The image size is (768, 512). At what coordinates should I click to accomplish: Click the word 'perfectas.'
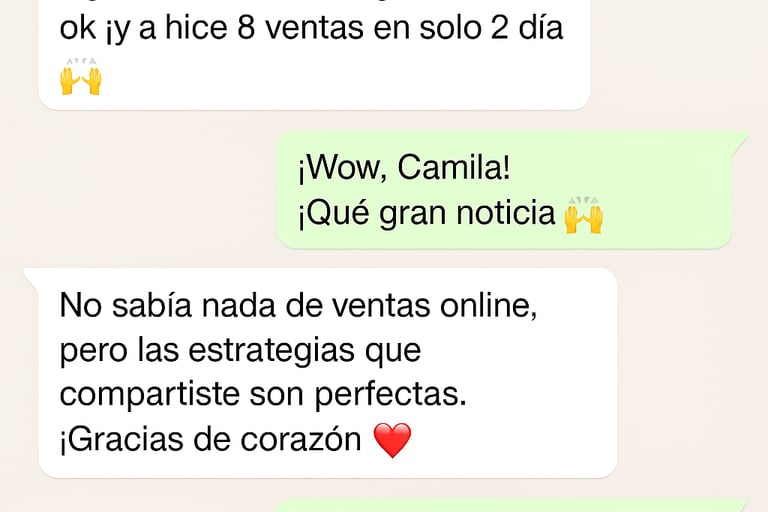391,395
